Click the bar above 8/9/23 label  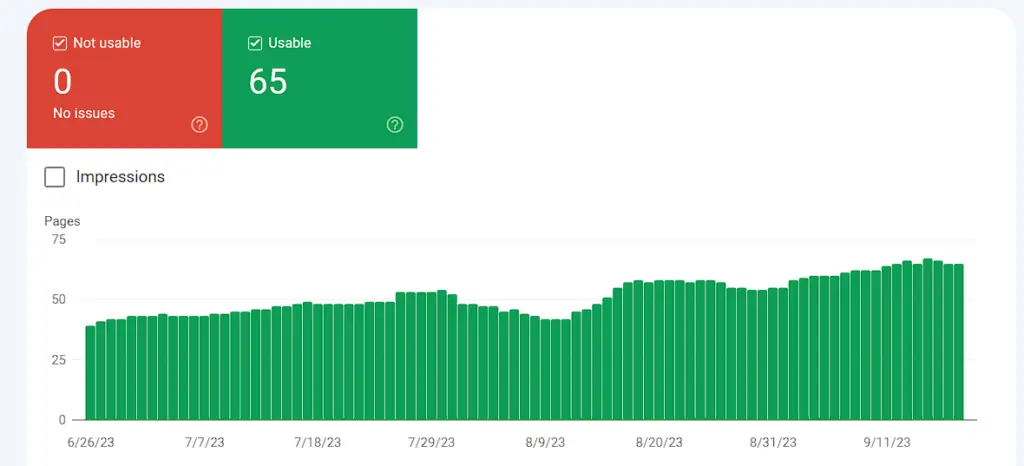point(545,369)
